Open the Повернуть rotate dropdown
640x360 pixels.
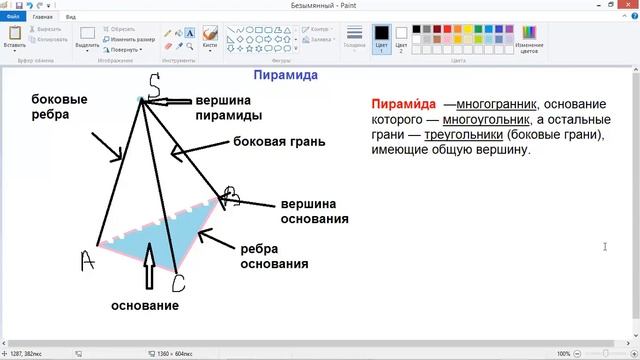(122, 50)
